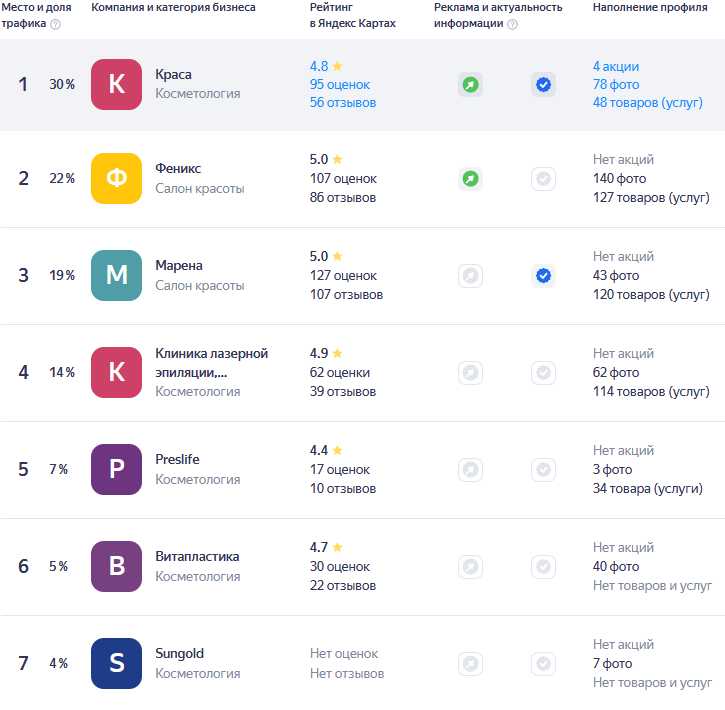This screenshot has height=710, width=725.
Task: Click the help icon next to 'трафика' header
Action: 55,24
